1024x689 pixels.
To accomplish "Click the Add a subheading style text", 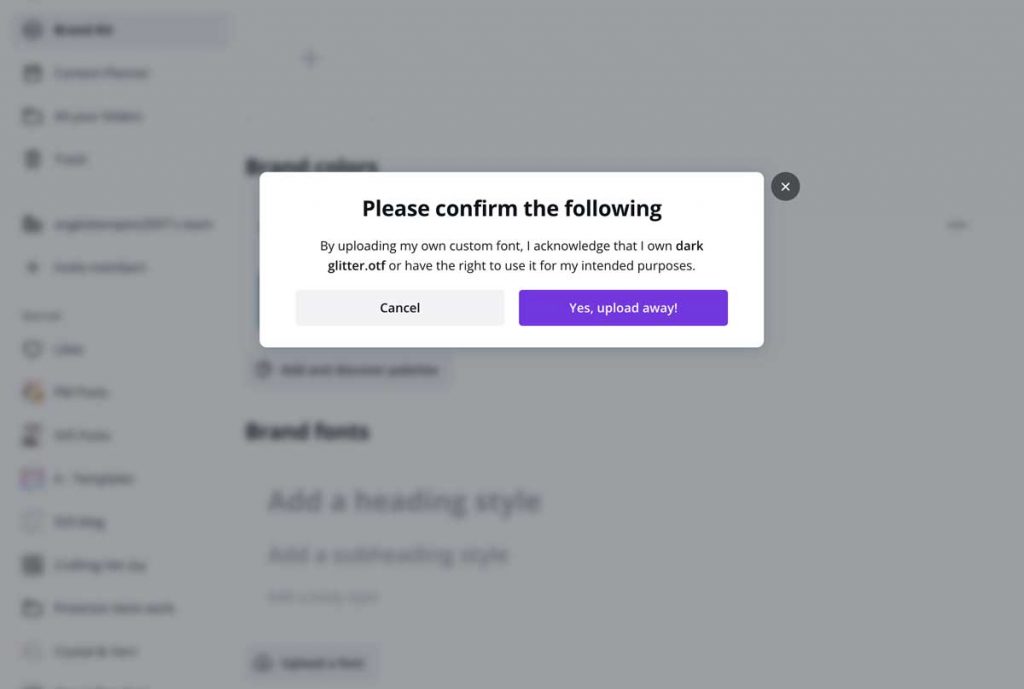I will (387, 554).
